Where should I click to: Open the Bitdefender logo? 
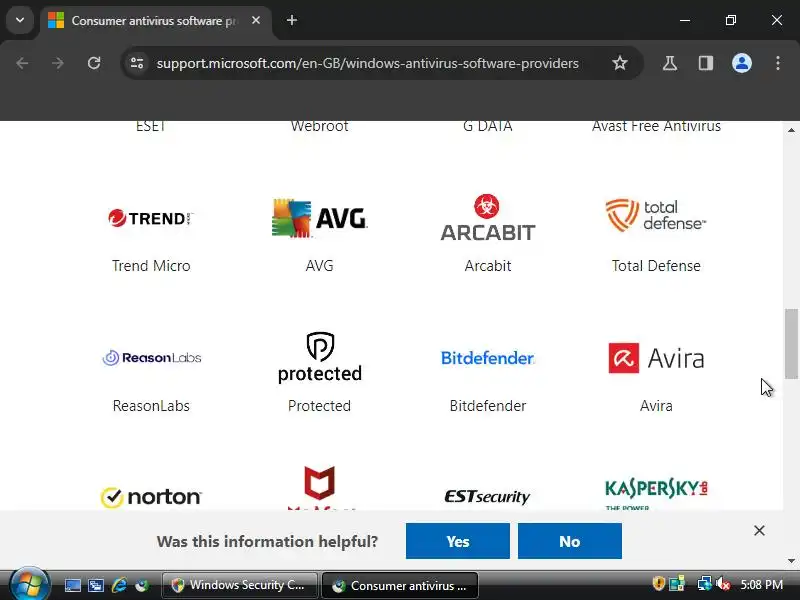488,358
